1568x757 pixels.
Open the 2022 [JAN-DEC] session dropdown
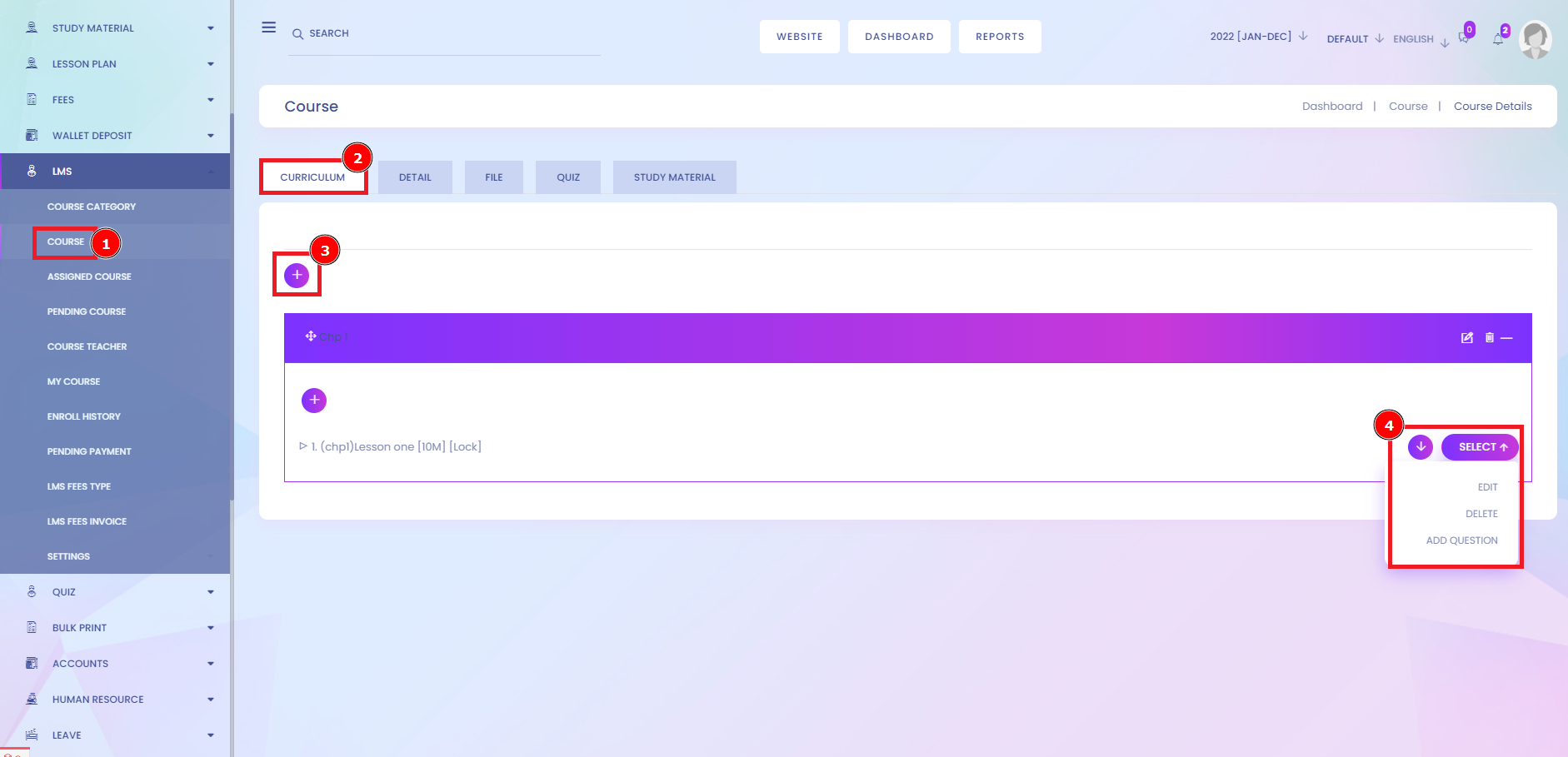[1259, 37]
